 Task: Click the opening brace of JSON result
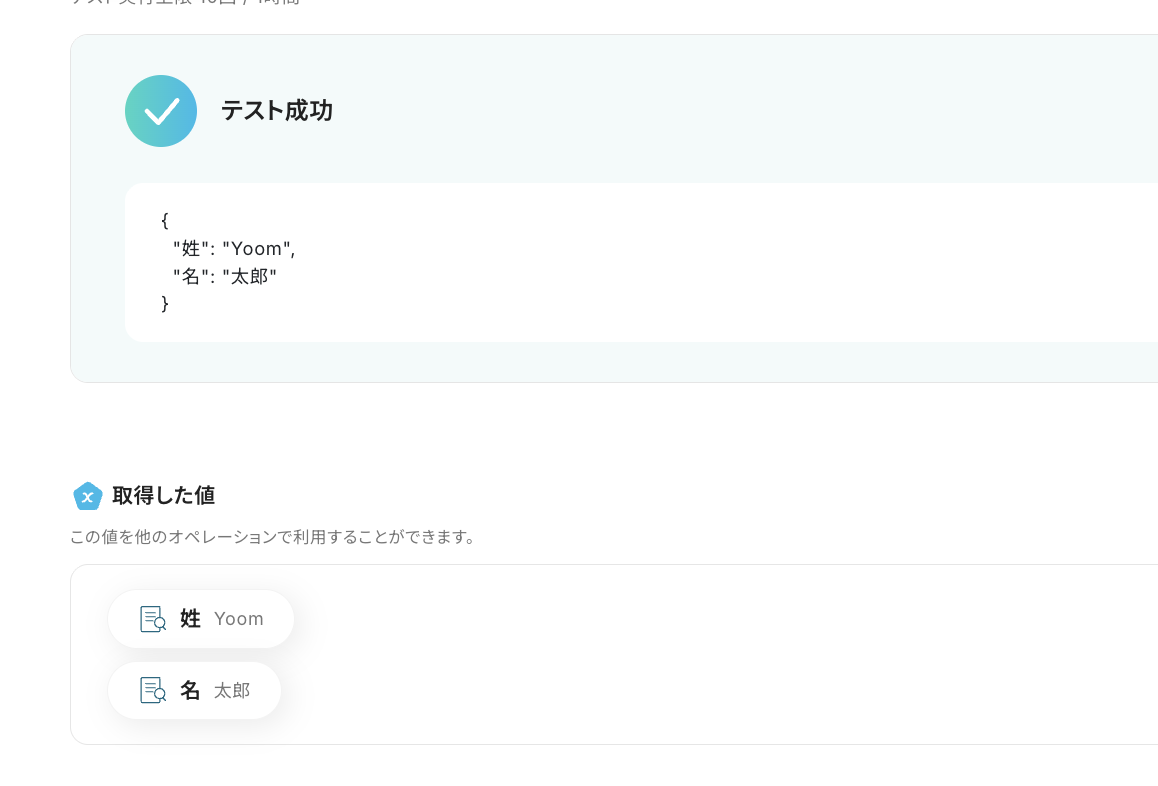(x=165, y=220)
